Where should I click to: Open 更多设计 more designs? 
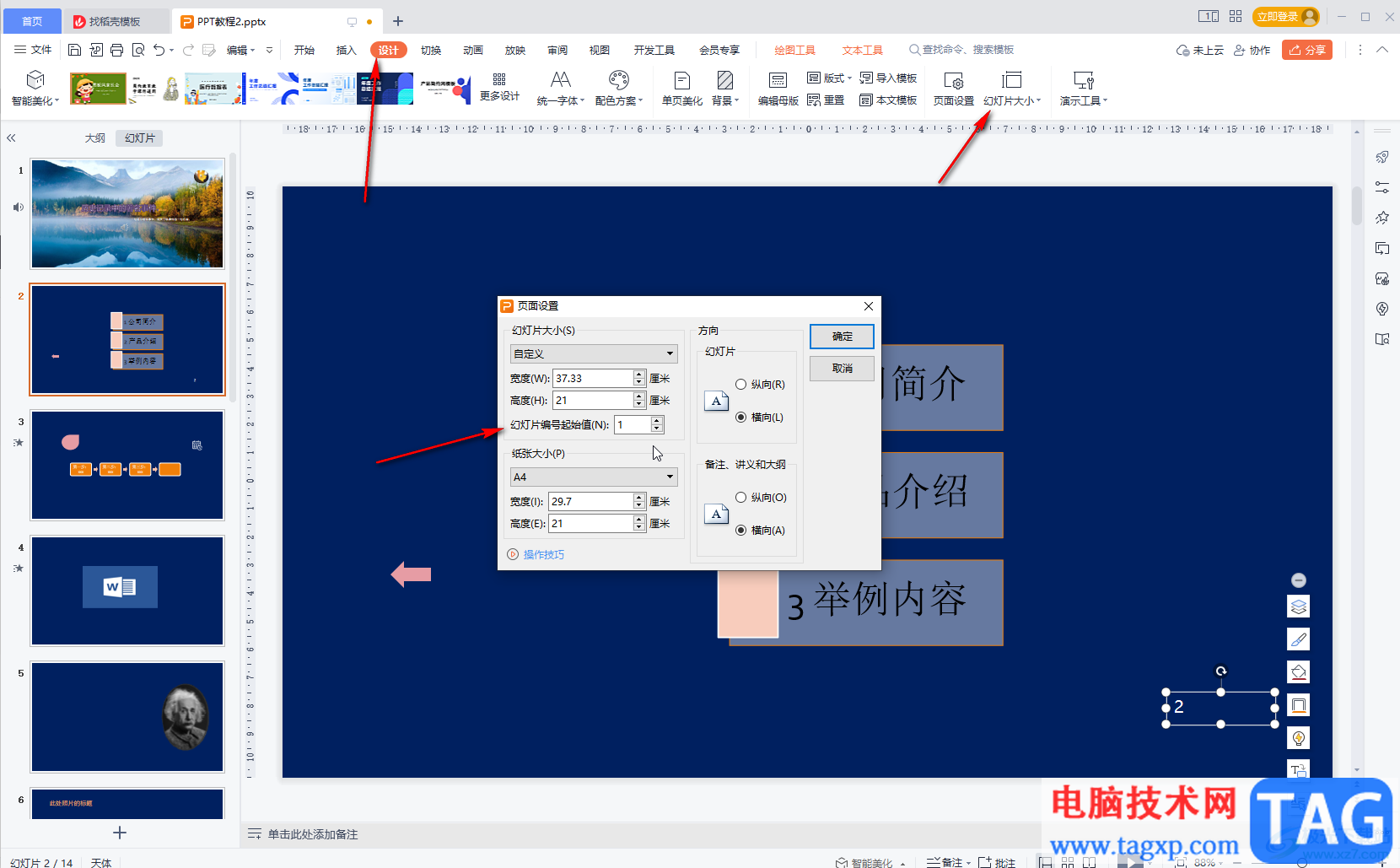point(499,88)
